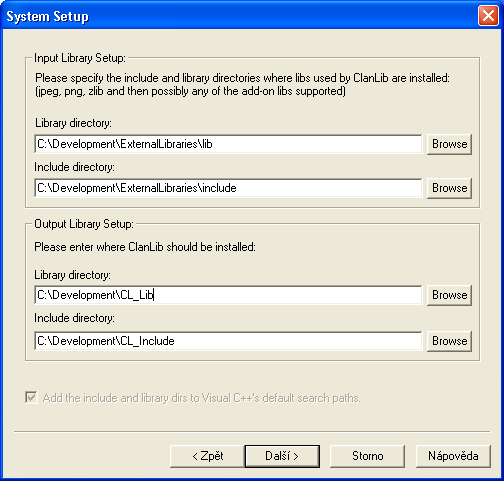
Task: Click into the C:\Development\CL_Lib field
Action: pos(228,295)
